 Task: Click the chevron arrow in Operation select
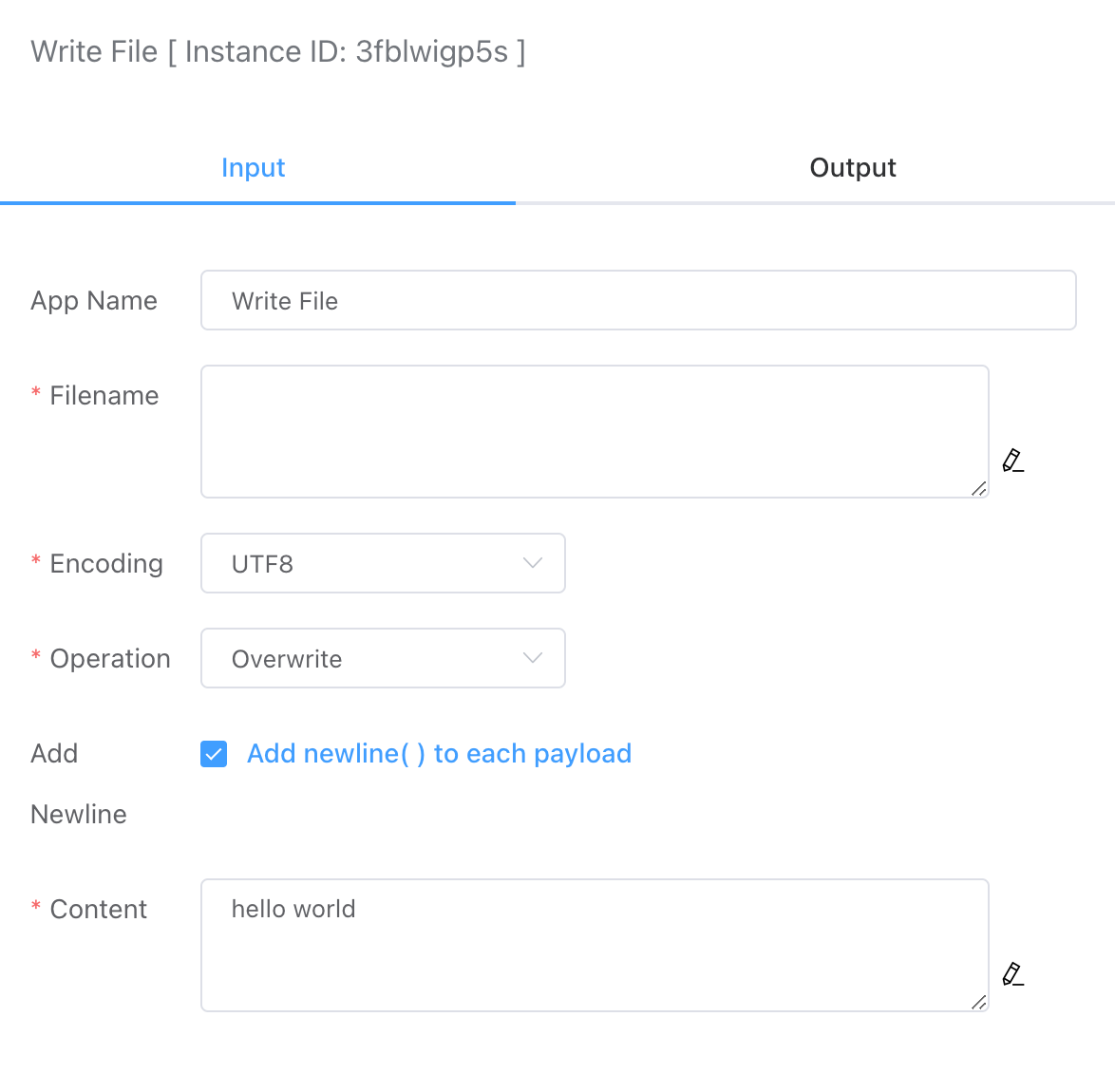pyautogui.click(x=533, y=658)
